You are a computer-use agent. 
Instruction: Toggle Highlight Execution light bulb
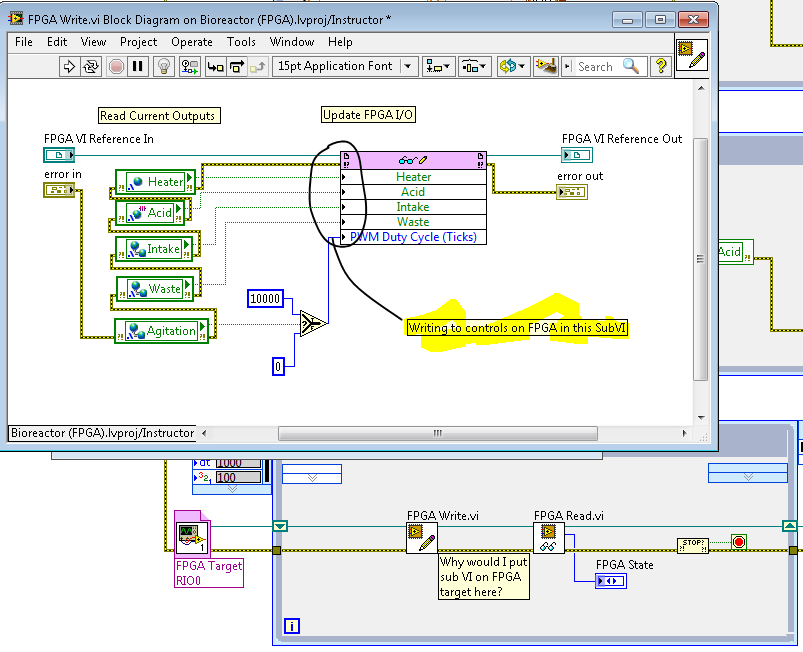click(163, 67)
